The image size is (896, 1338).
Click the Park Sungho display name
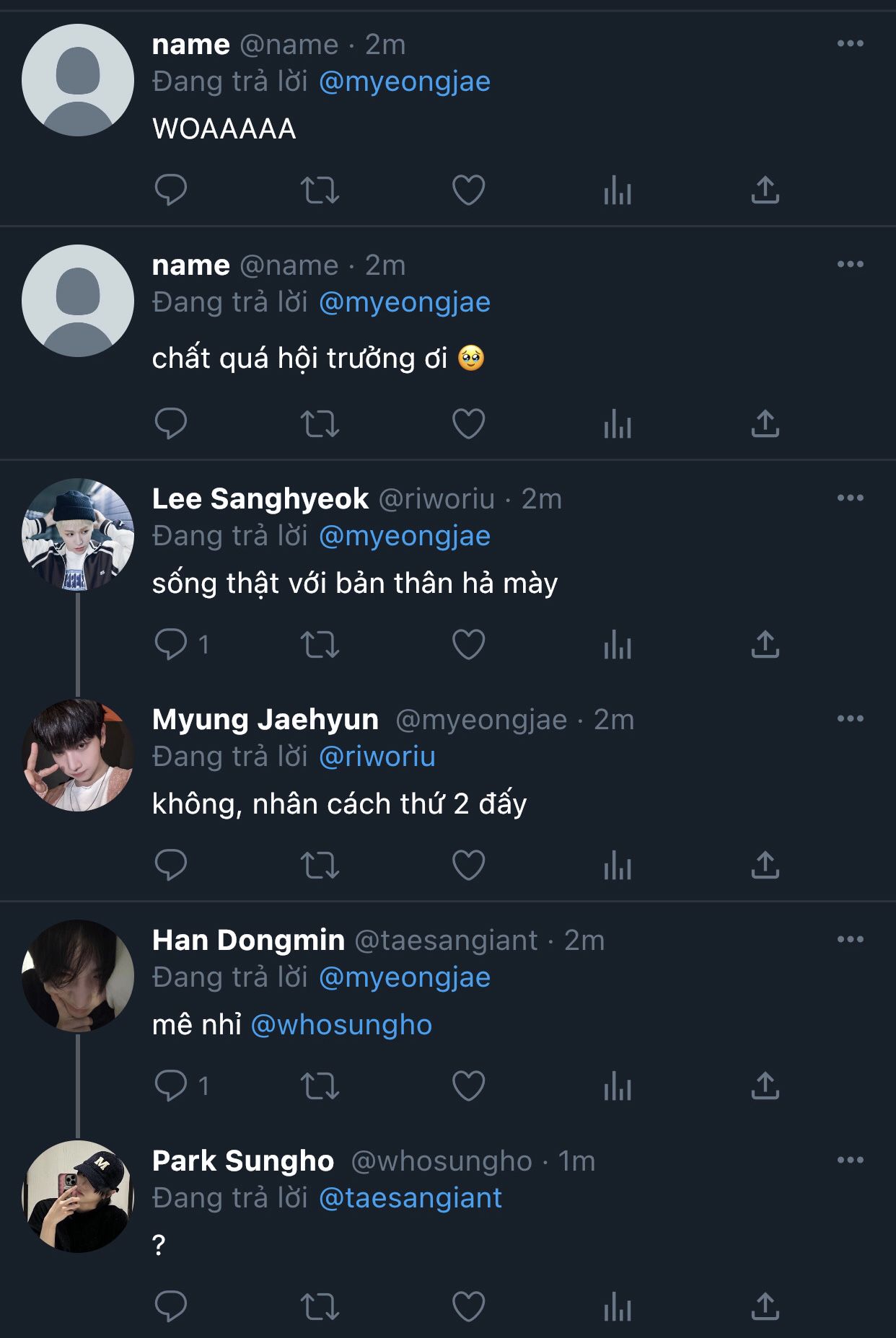(243, 1161)
